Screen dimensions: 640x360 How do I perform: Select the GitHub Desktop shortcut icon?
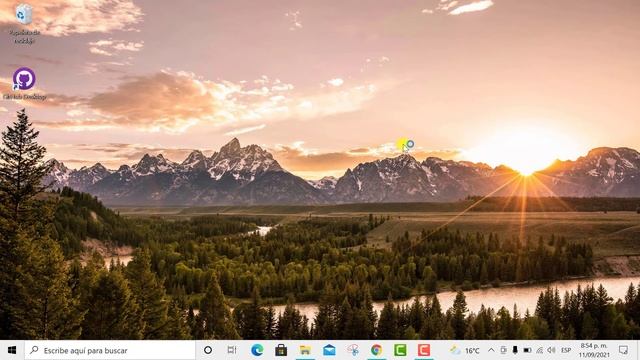[24, 84]
